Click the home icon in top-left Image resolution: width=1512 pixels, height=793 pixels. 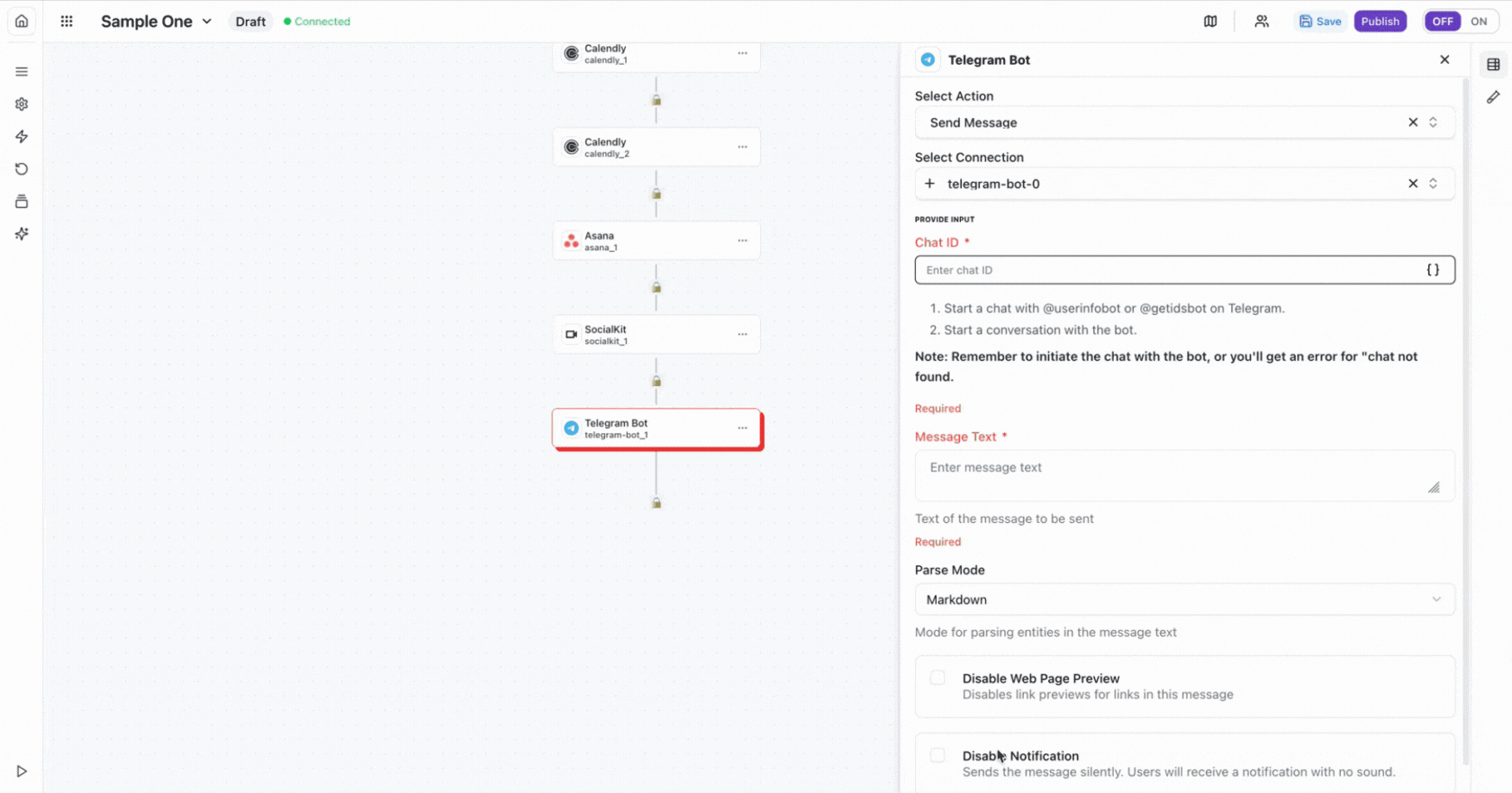coord(22,21)
